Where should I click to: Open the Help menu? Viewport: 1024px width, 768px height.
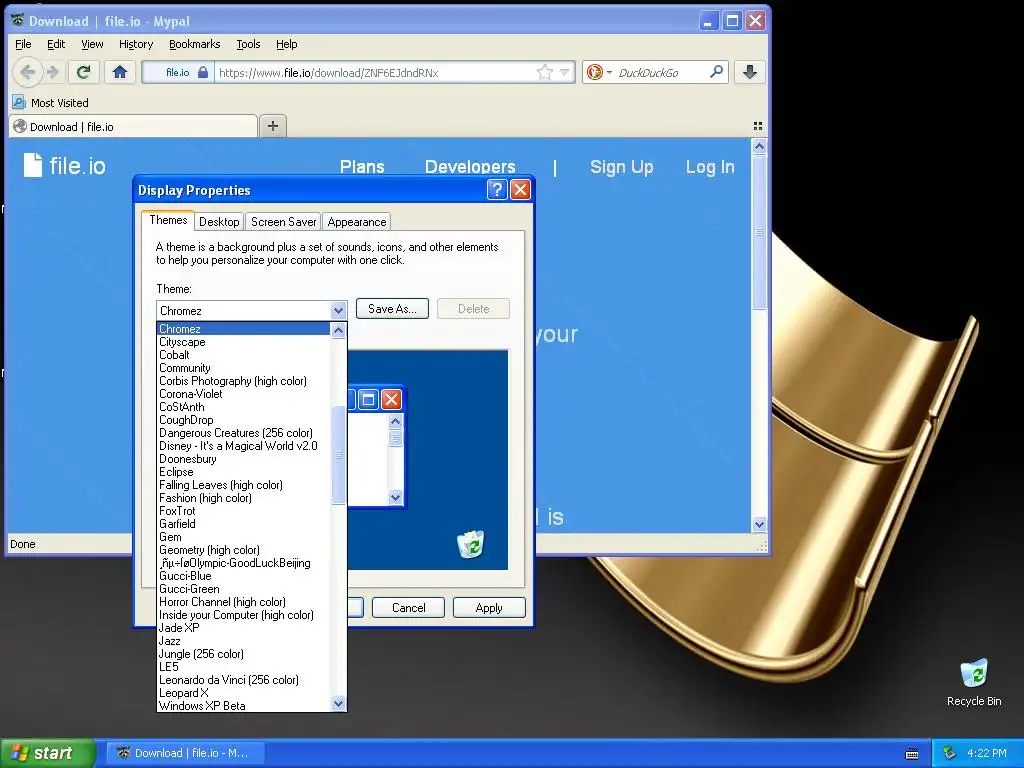(x=286, y=44)
